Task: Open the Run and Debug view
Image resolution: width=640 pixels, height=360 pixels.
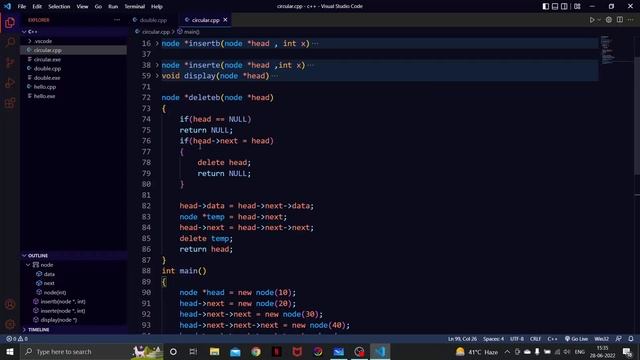Action: click(x=10, y=83)
